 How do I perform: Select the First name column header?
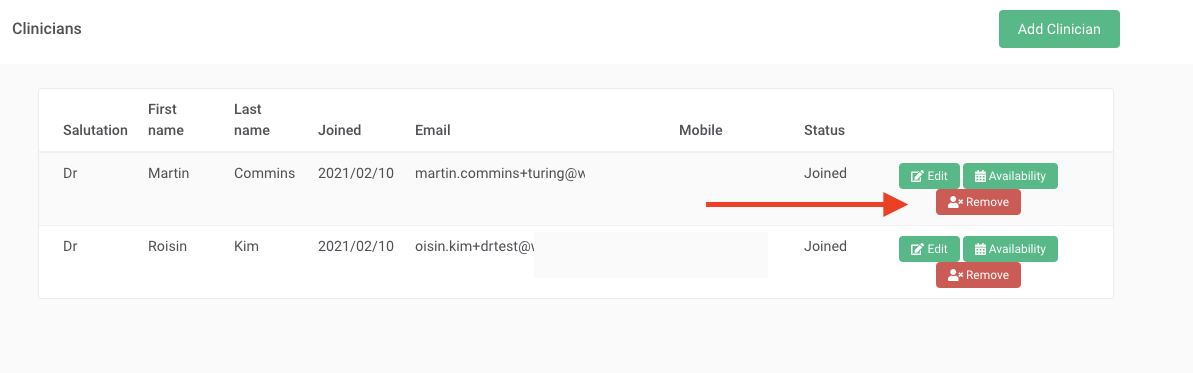click(166, 120)
